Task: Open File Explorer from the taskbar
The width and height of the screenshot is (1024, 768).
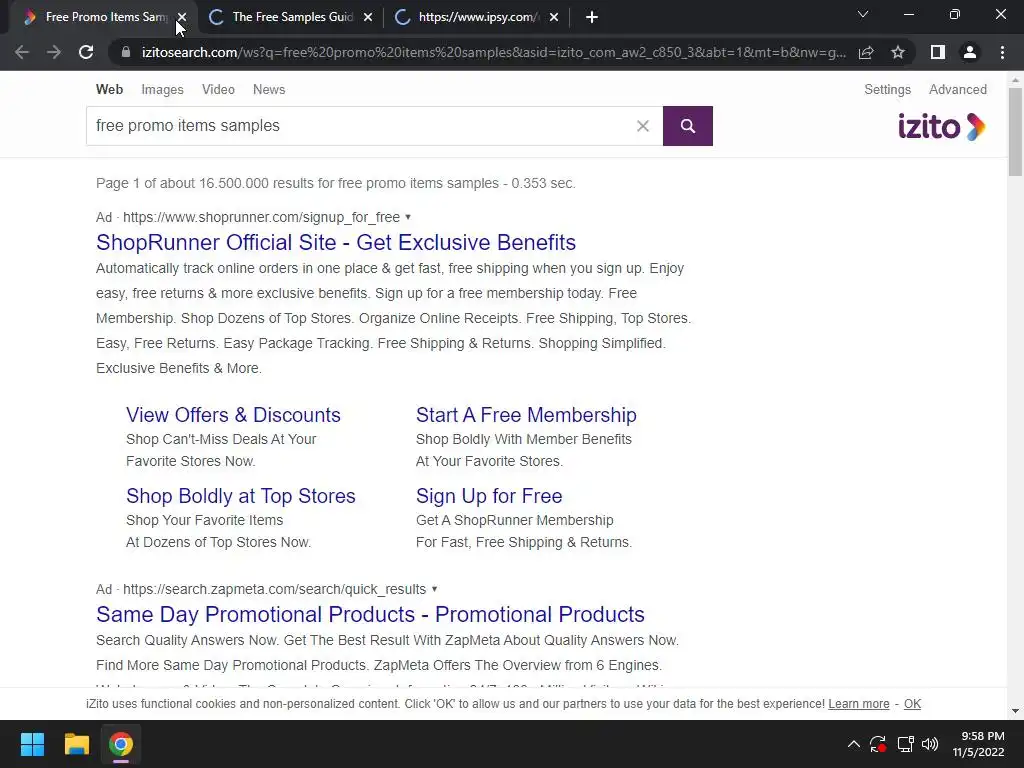Action: pyautogui.click(x=76, y=744)
